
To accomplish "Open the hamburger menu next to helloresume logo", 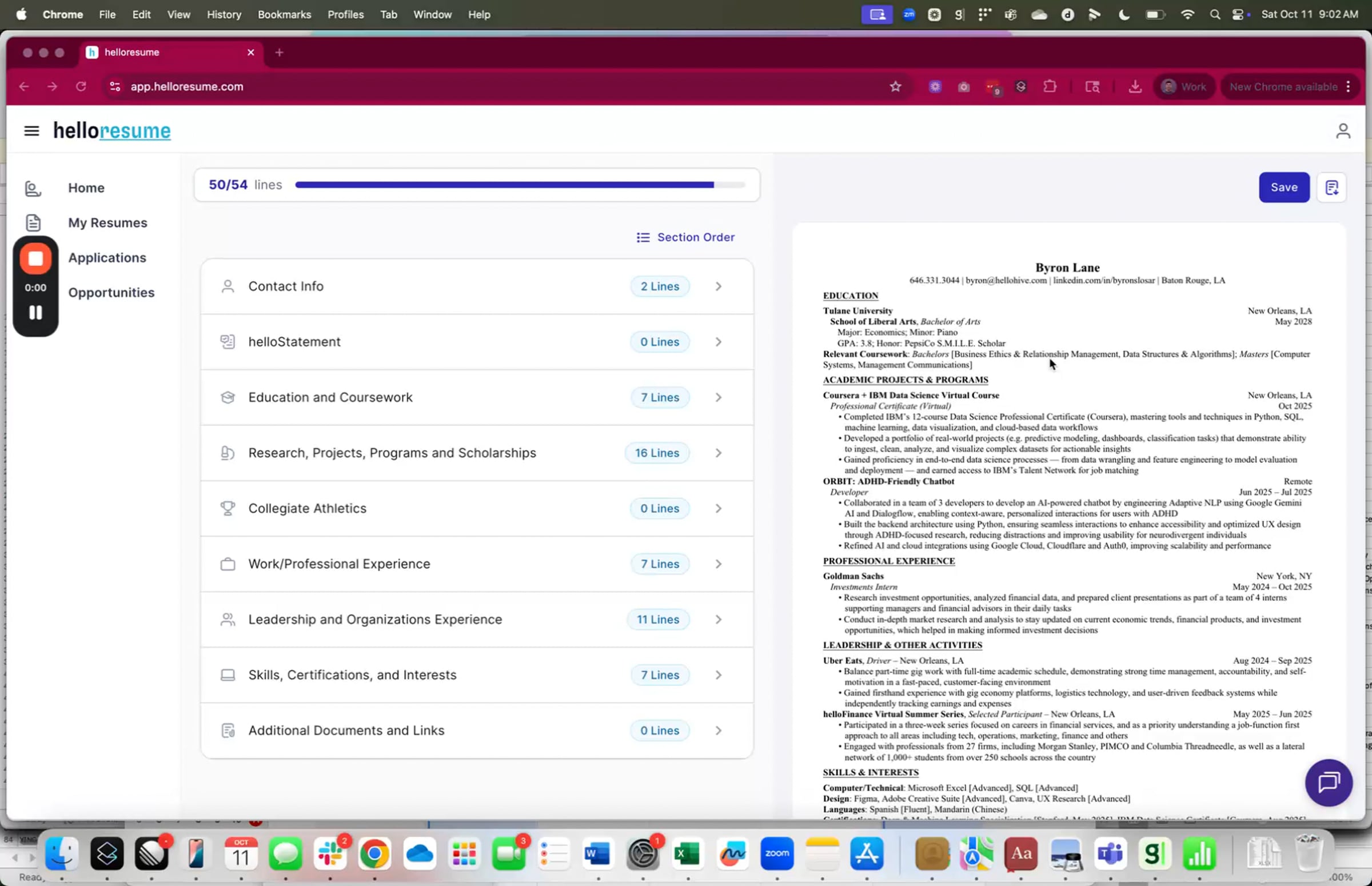I will 31,131.
